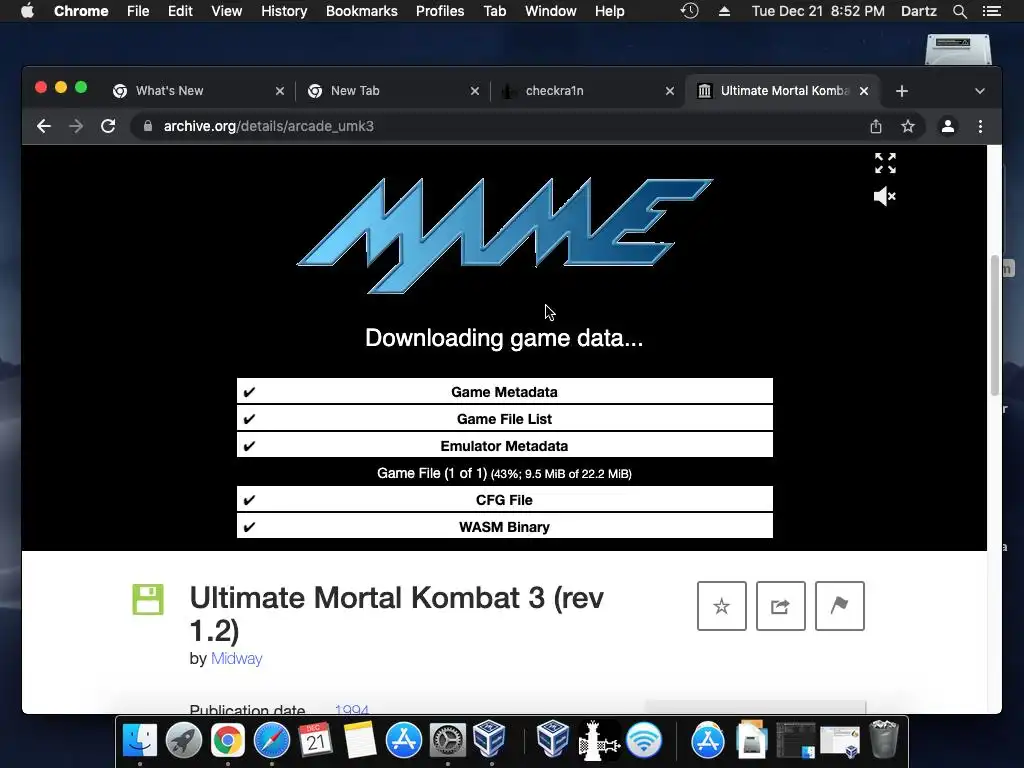Viewport: 1024px width, 768px height.
Task: Click the WASM Binary row
Action: point(504,527)
